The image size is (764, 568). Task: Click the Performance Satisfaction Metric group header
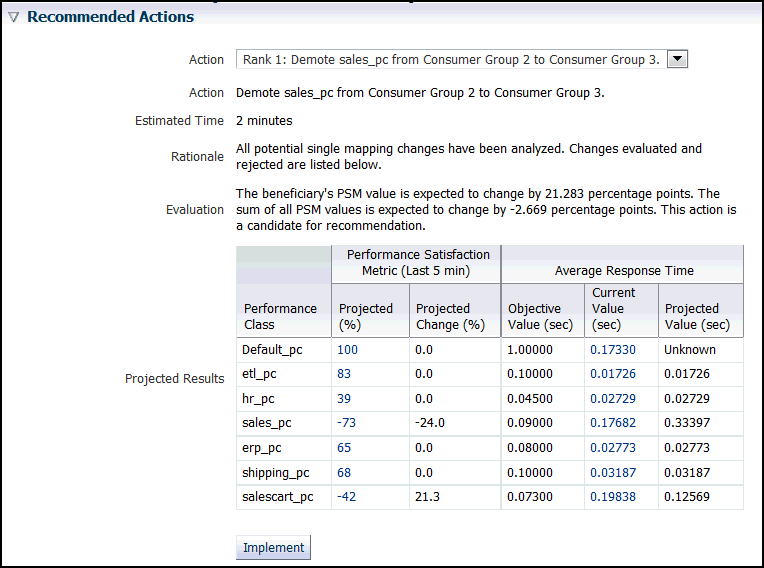tap(416, 265)
